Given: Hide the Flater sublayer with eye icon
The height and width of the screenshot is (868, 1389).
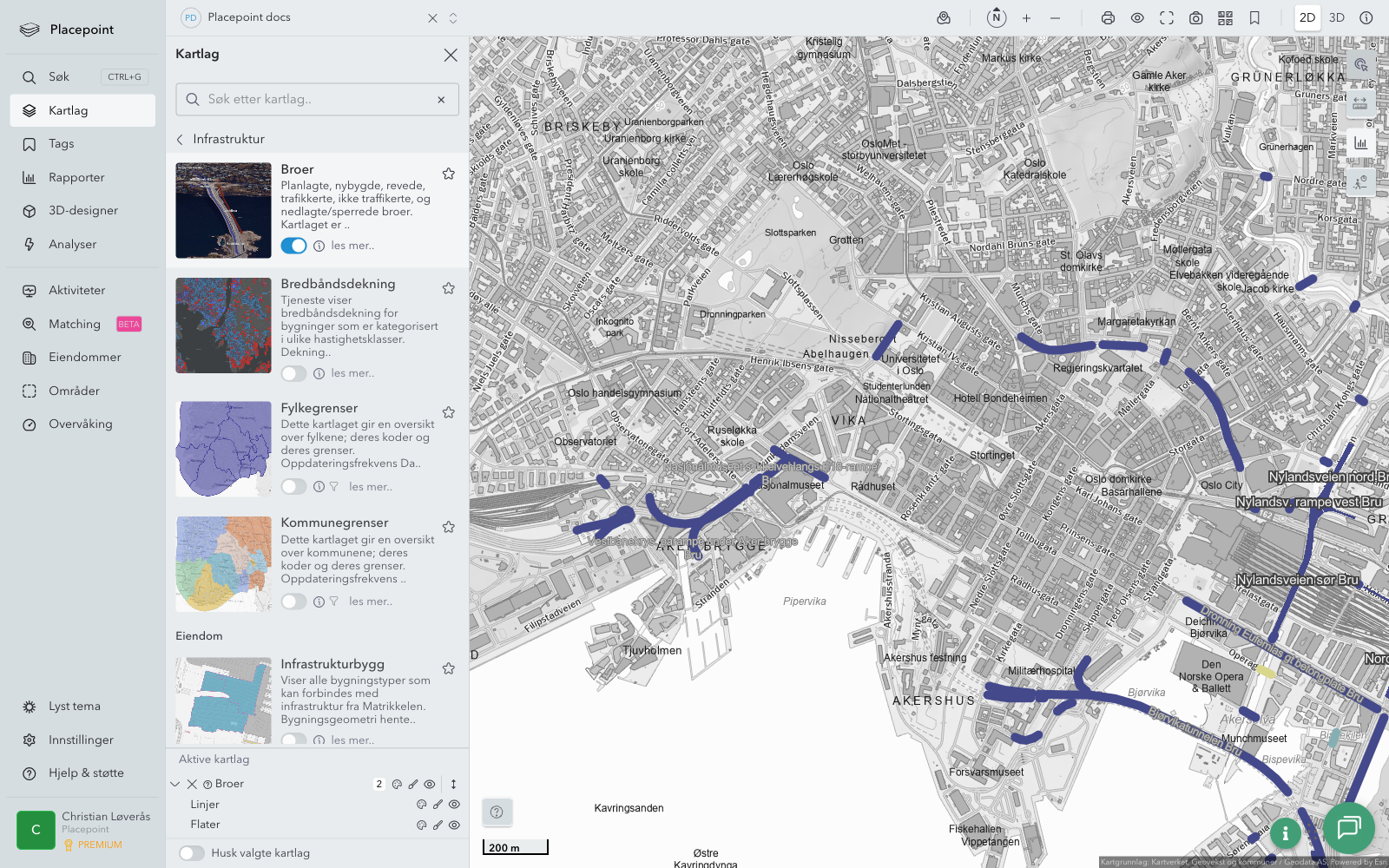Looking at the screenshot, I should [x=454, y=825].
